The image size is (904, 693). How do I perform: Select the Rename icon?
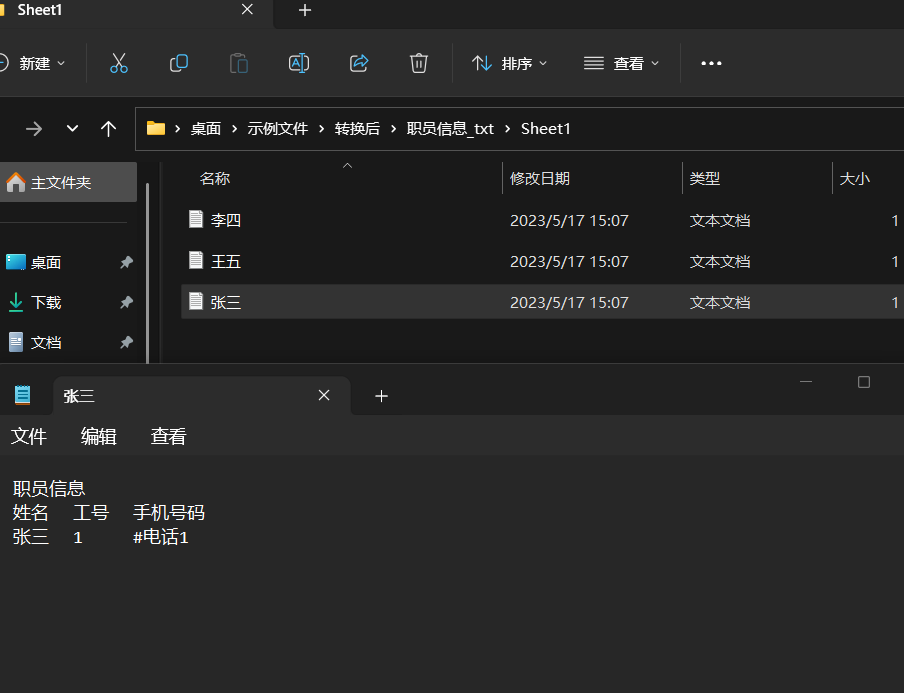click(x=298, y=63)
